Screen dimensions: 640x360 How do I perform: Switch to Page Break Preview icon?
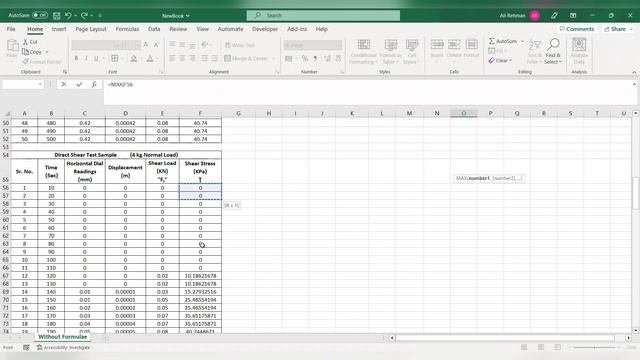(558, 347)
